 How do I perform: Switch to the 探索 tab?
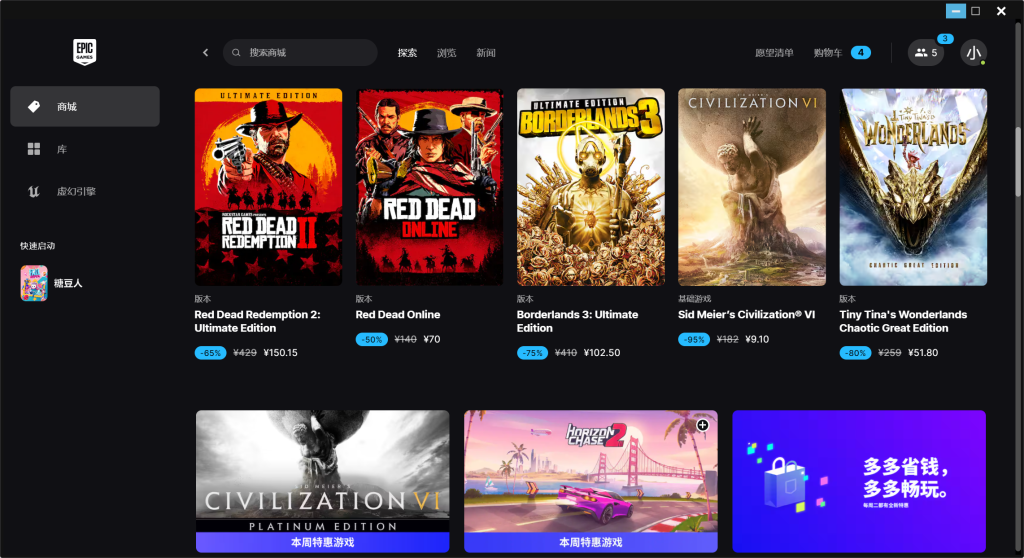click(408, 52)
